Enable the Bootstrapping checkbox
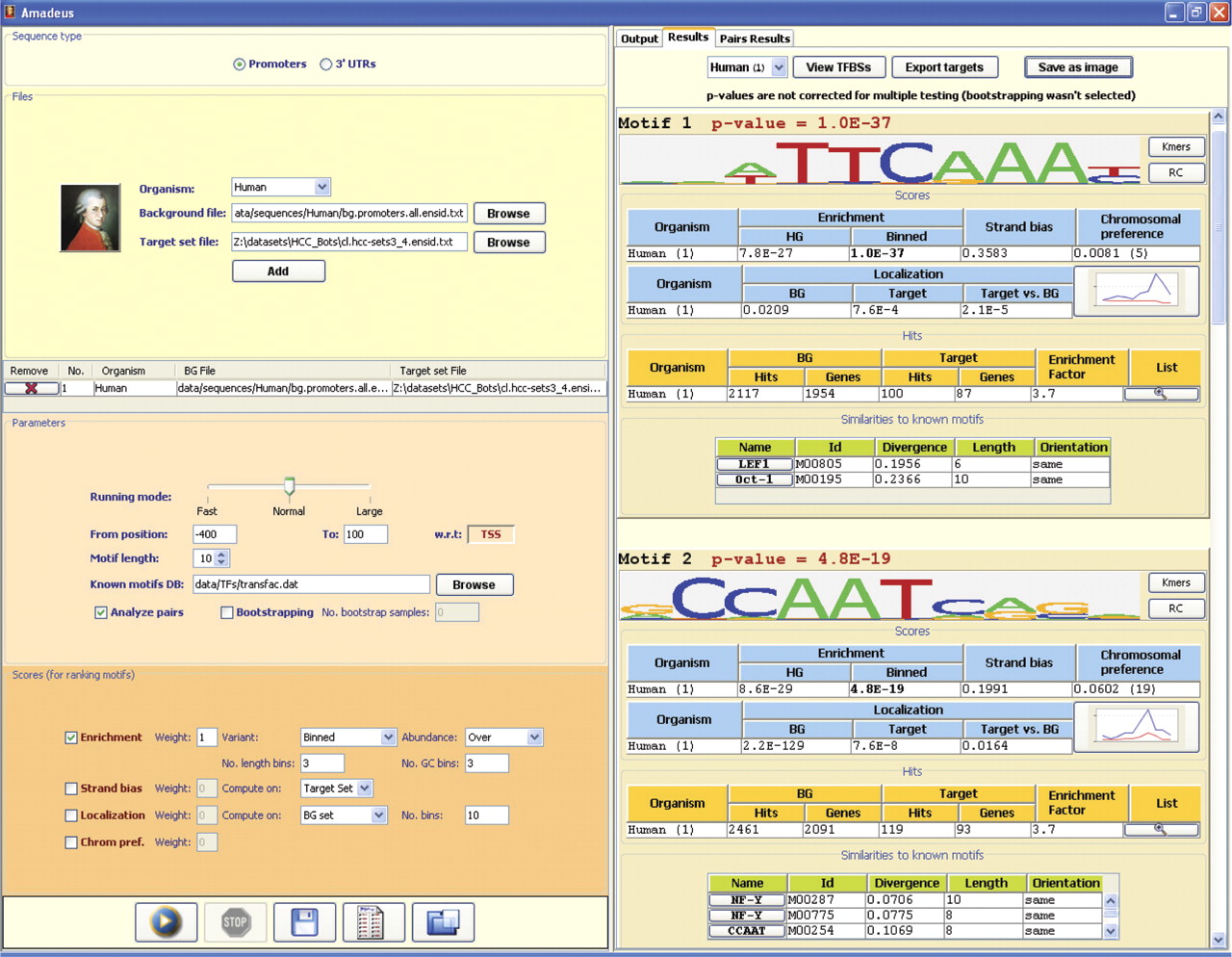The height and width of the screenshot is (957, 1232). [227, 612]
